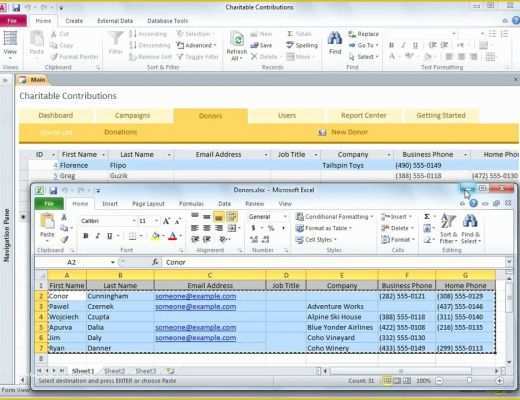Viewport: 520px width, 400px height.
Task: Click the Spelling button in the Access ribbon
Action: (x=302, y=45)
